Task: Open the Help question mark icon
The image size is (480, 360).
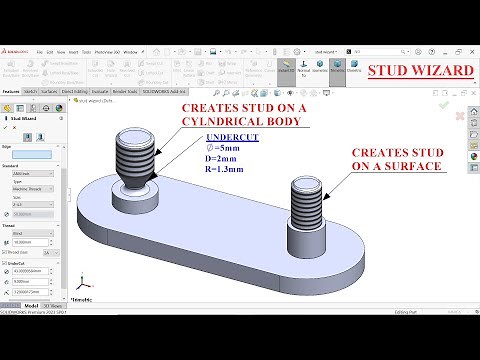Action: tap(432, 52)
